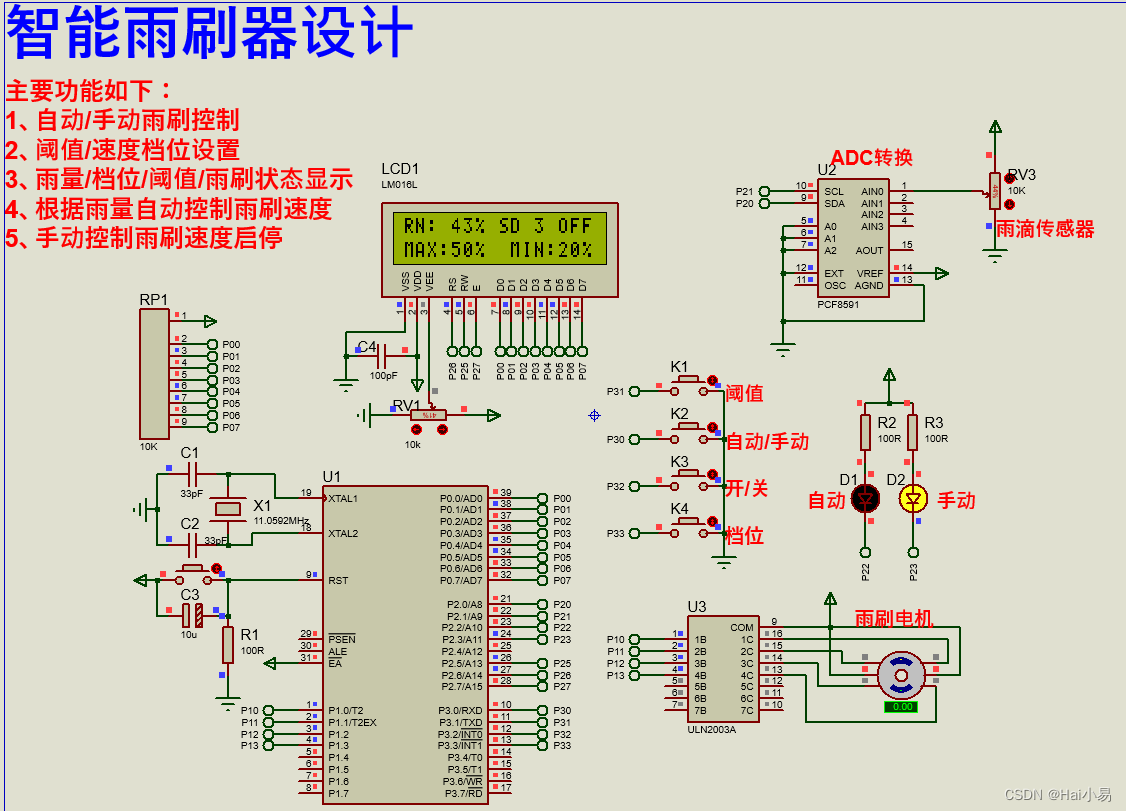This screenshot has width=1126, height=811.
Task: Click the K4 gear (档位) pushbutton
Action: click(x=689, y=527)
